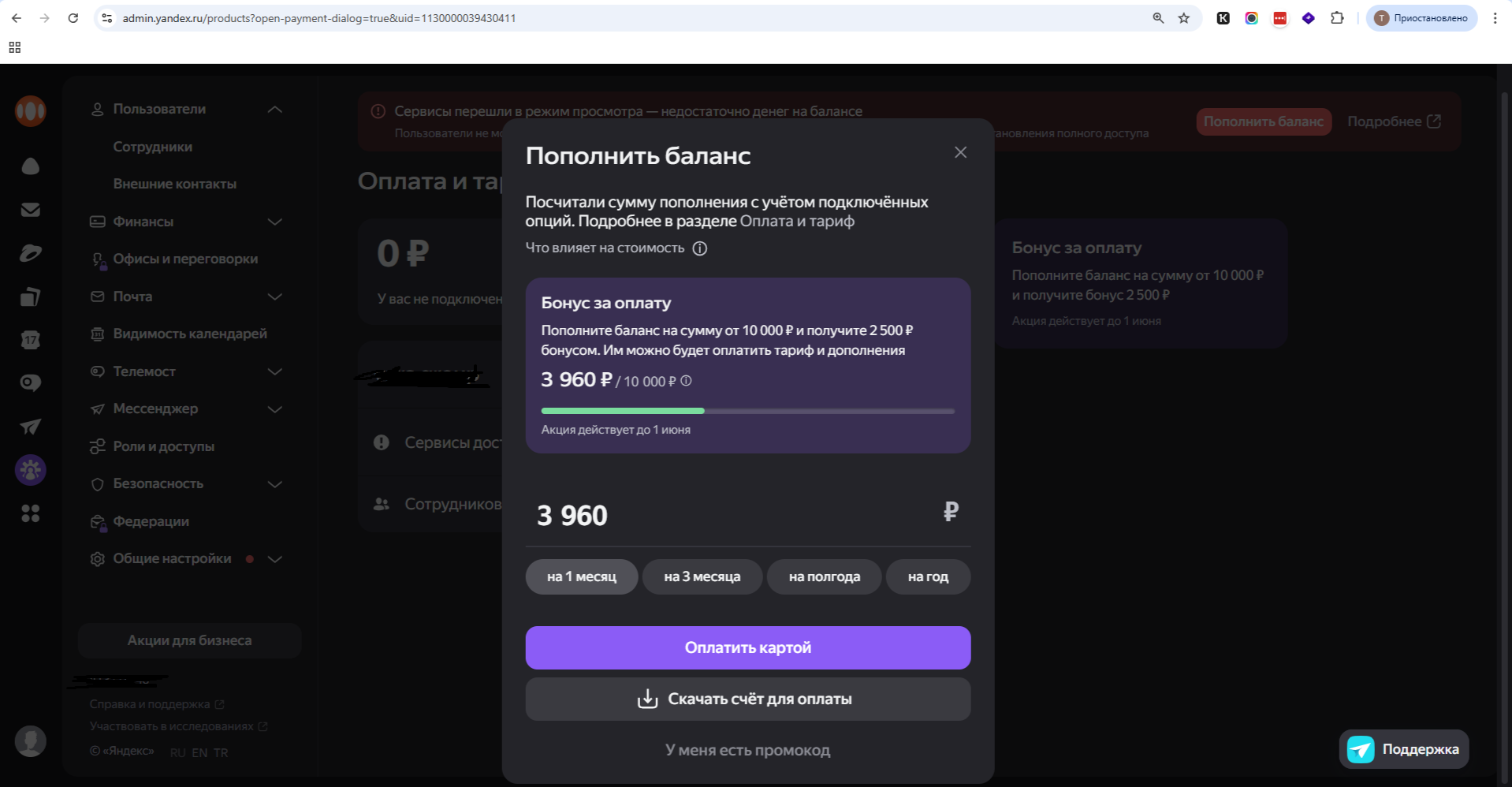
Task: Collapse the Пользователи section
Action: coord(274,110)
